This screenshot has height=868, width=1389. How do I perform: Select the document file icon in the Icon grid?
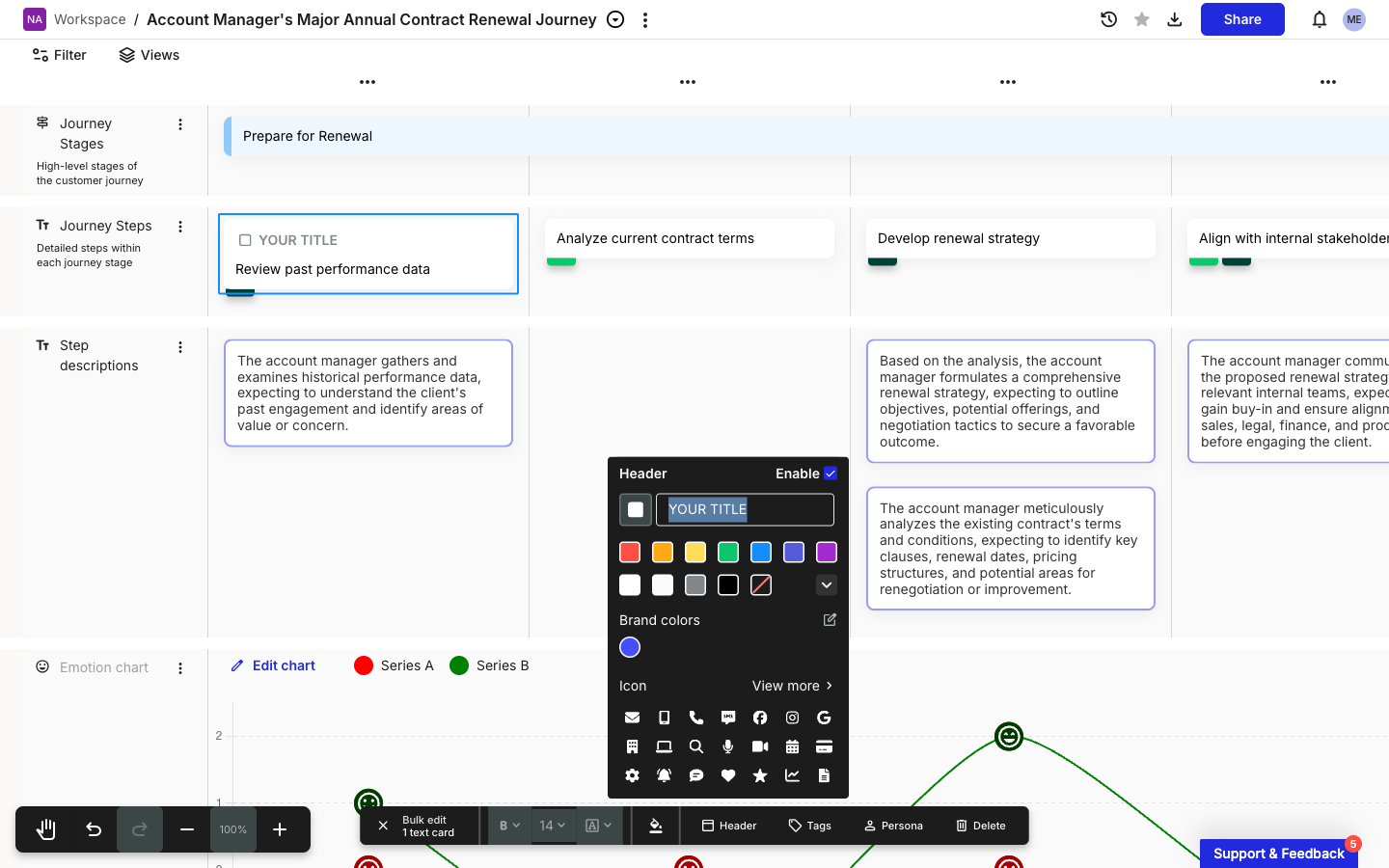pos(824,775)
